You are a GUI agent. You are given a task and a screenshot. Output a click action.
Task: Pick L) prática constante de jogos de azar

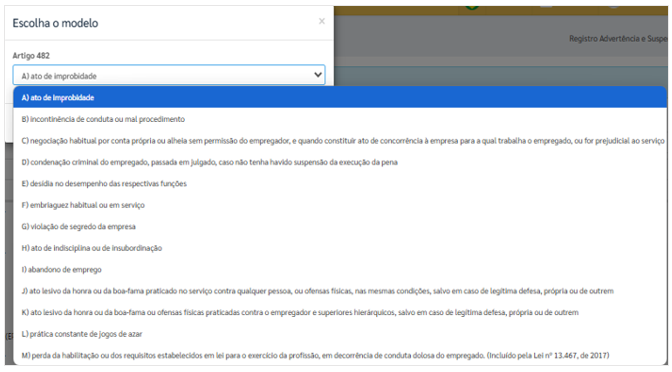pyautogui.click(x=340, y=334)
